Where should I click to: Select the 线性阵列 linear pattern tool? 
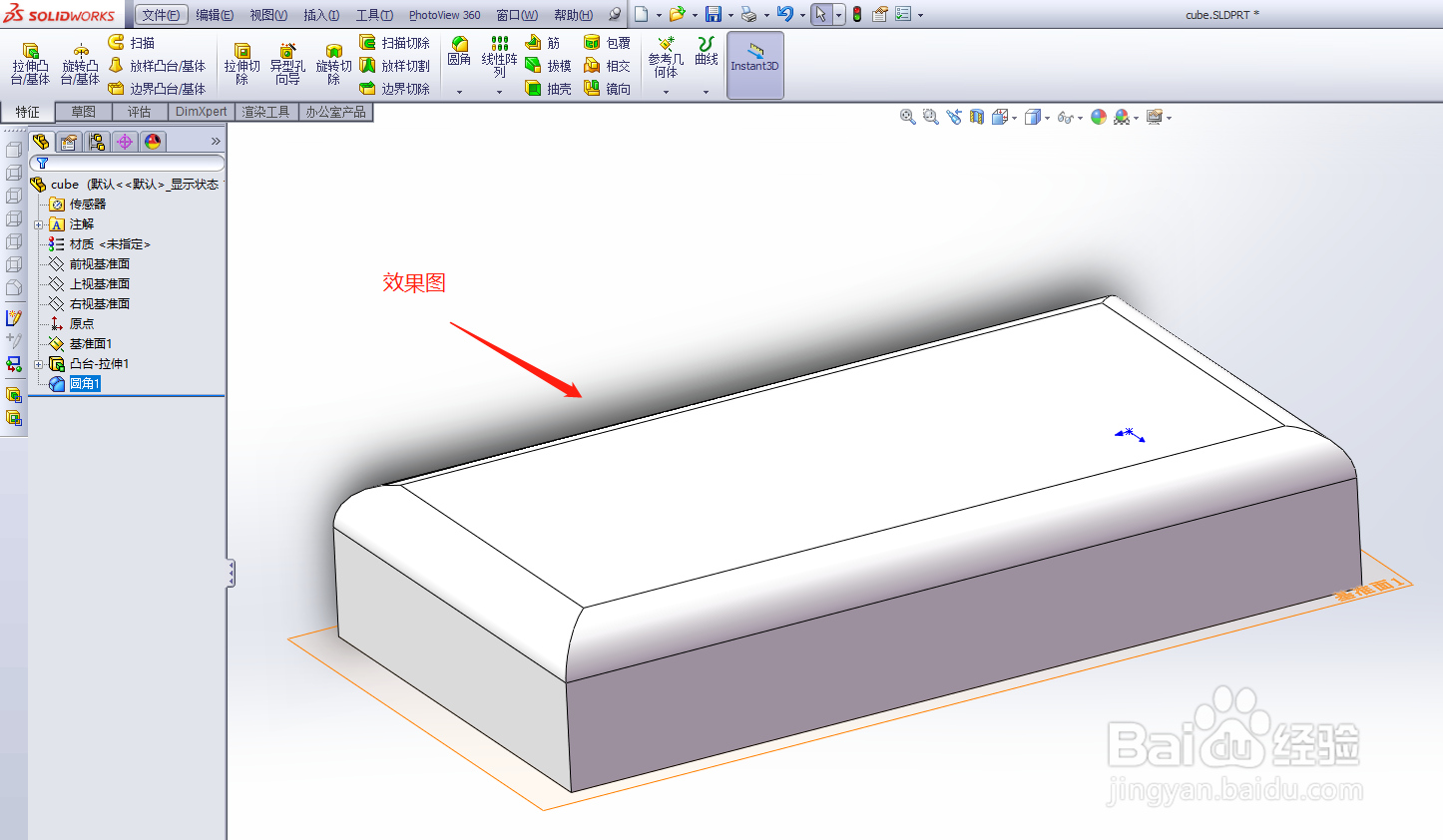click(499, 57)
